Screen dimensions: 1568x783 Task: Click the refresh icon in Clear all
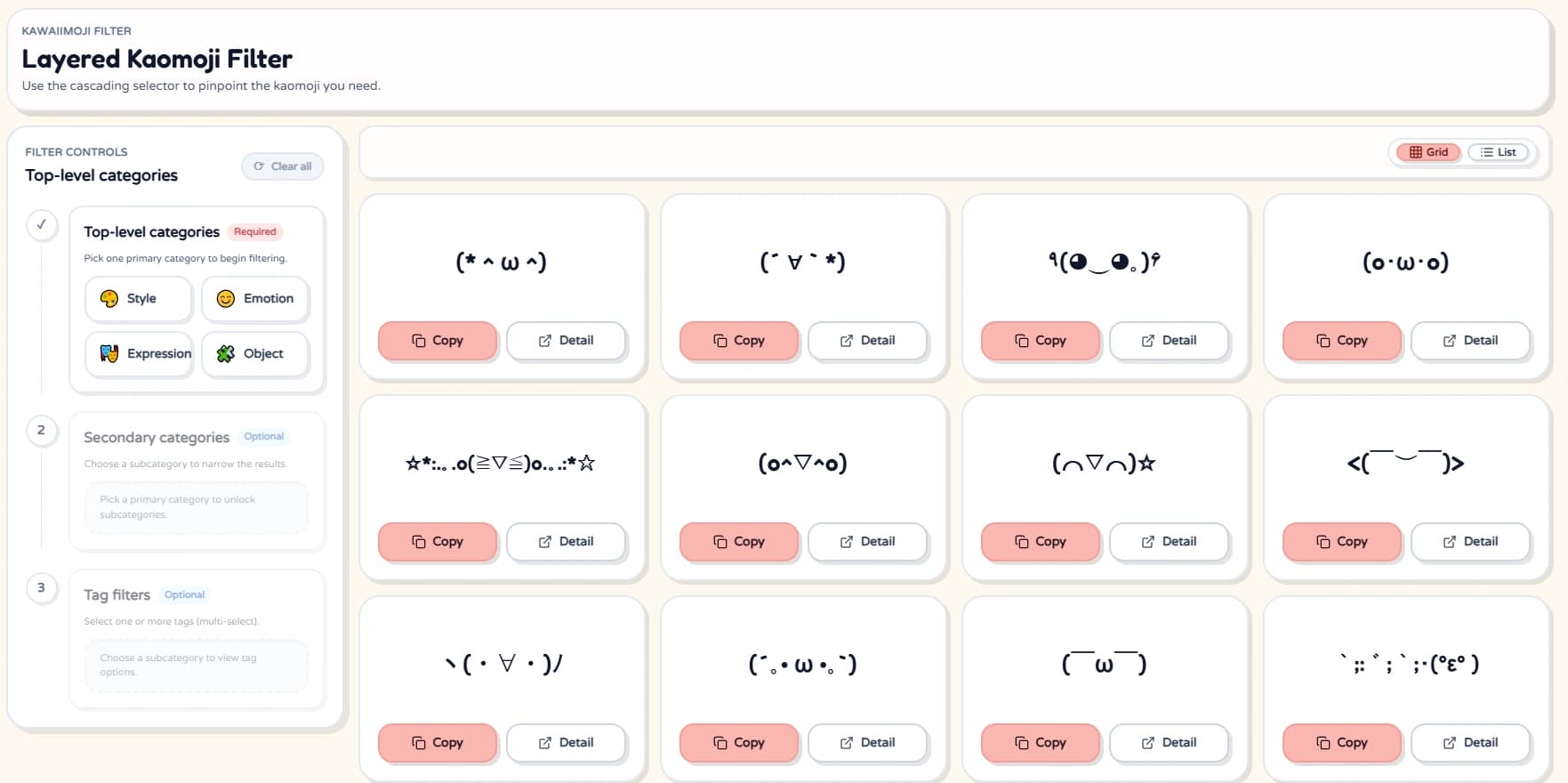pos(259,166)
